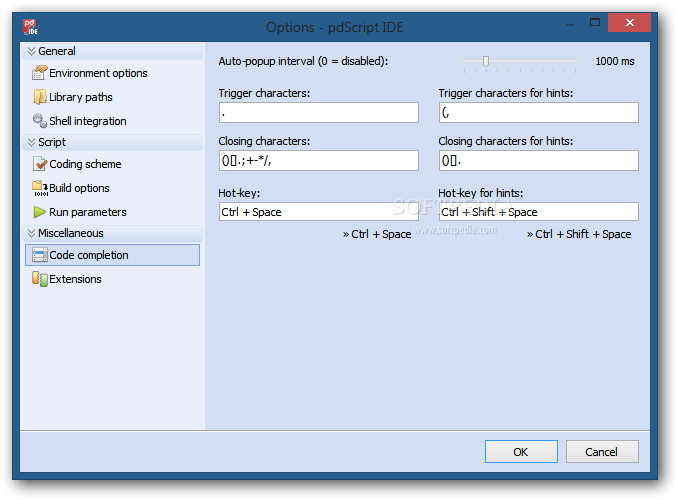Discard changes with Cancel button
678x500 pixels.
click(602, 452)
